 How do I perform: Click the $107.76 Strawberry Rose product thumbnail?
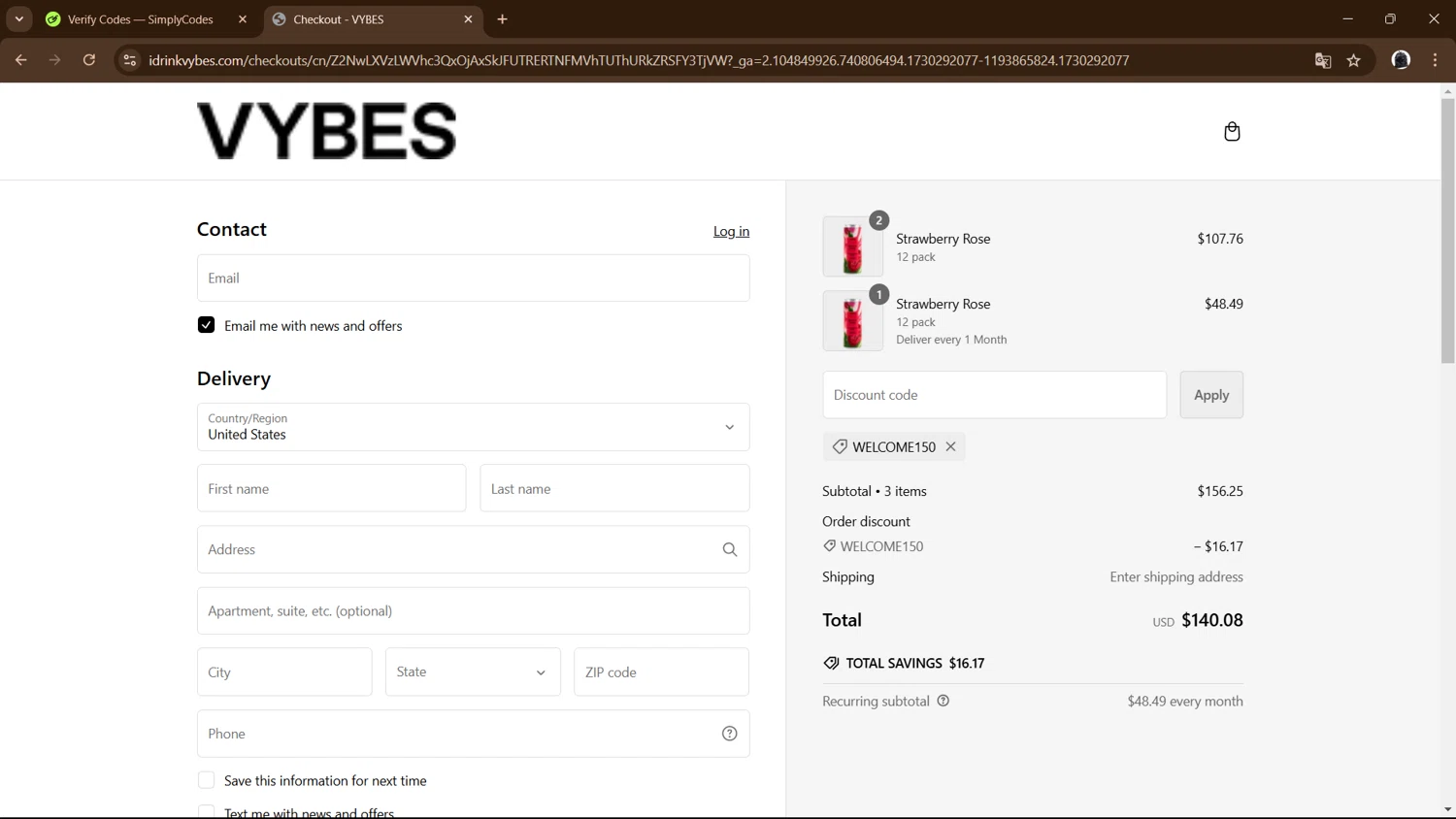pyautogui.click(x=852, y=246)
